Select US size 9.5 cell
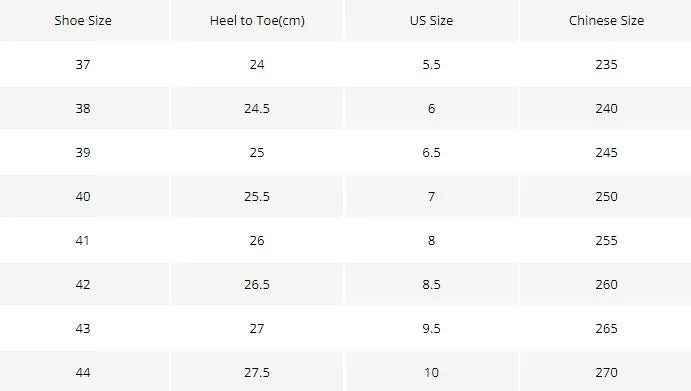Screen dimensions: 691x391 (x=431, y=328)
